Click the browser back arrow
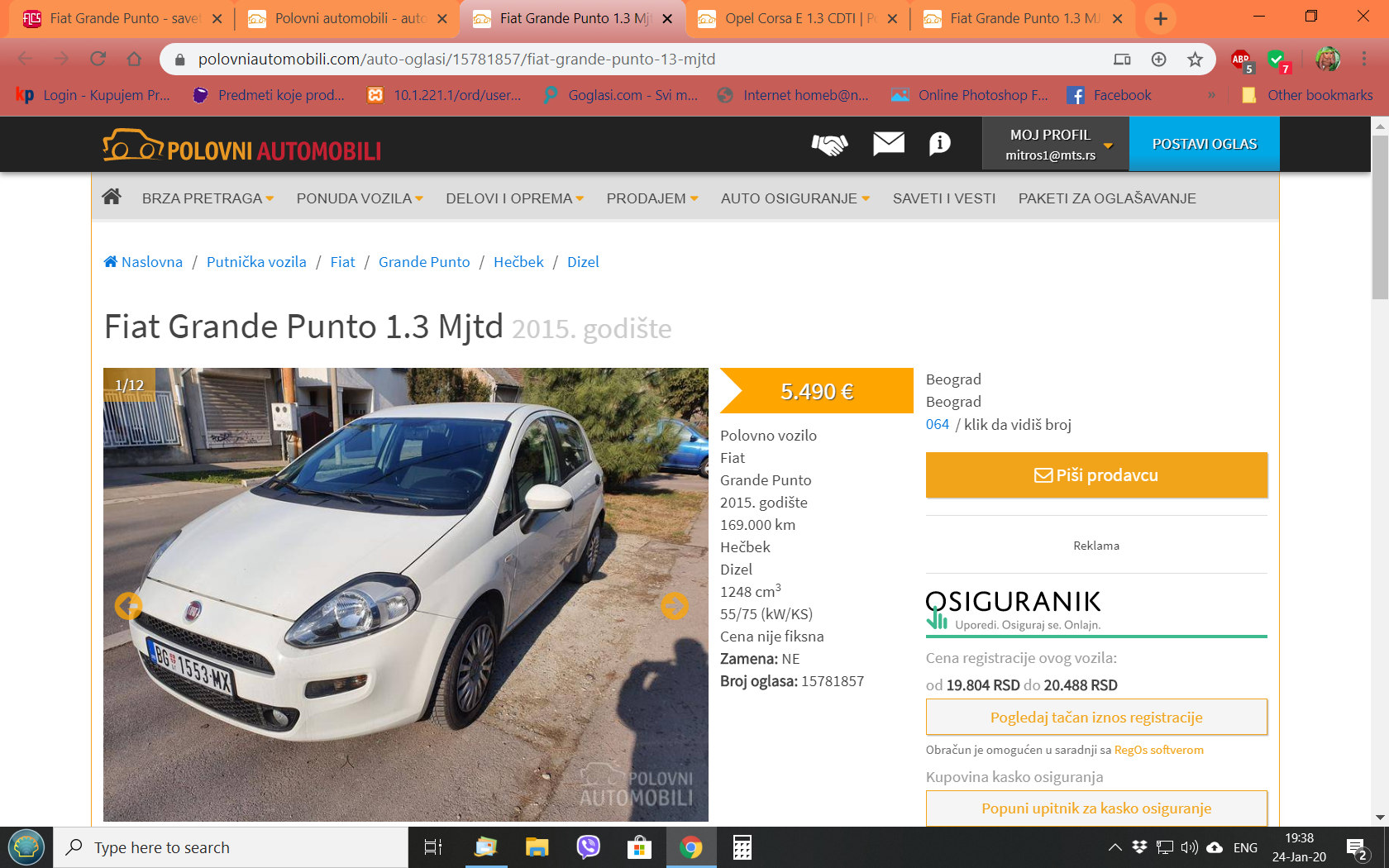This screenshot has width=1389, height=868. coord(25,59)
